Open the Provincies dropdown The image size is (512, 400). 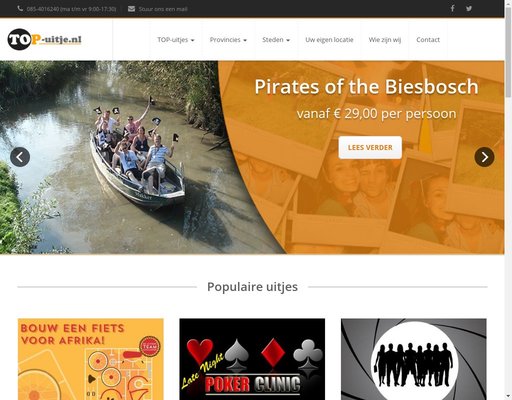point(228,40)
